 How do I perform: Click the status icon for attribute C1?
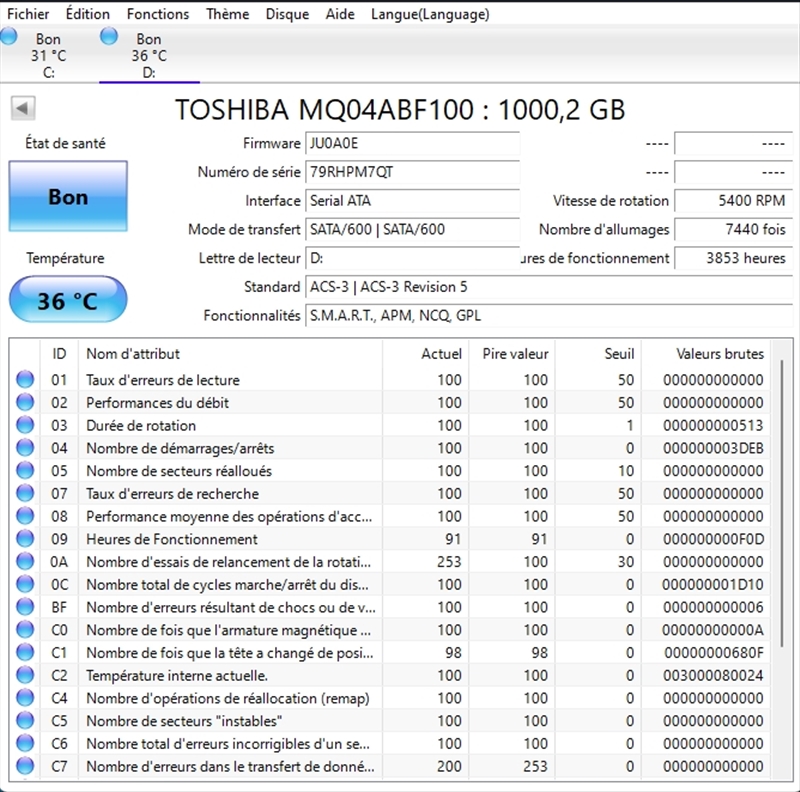(25, 652)
